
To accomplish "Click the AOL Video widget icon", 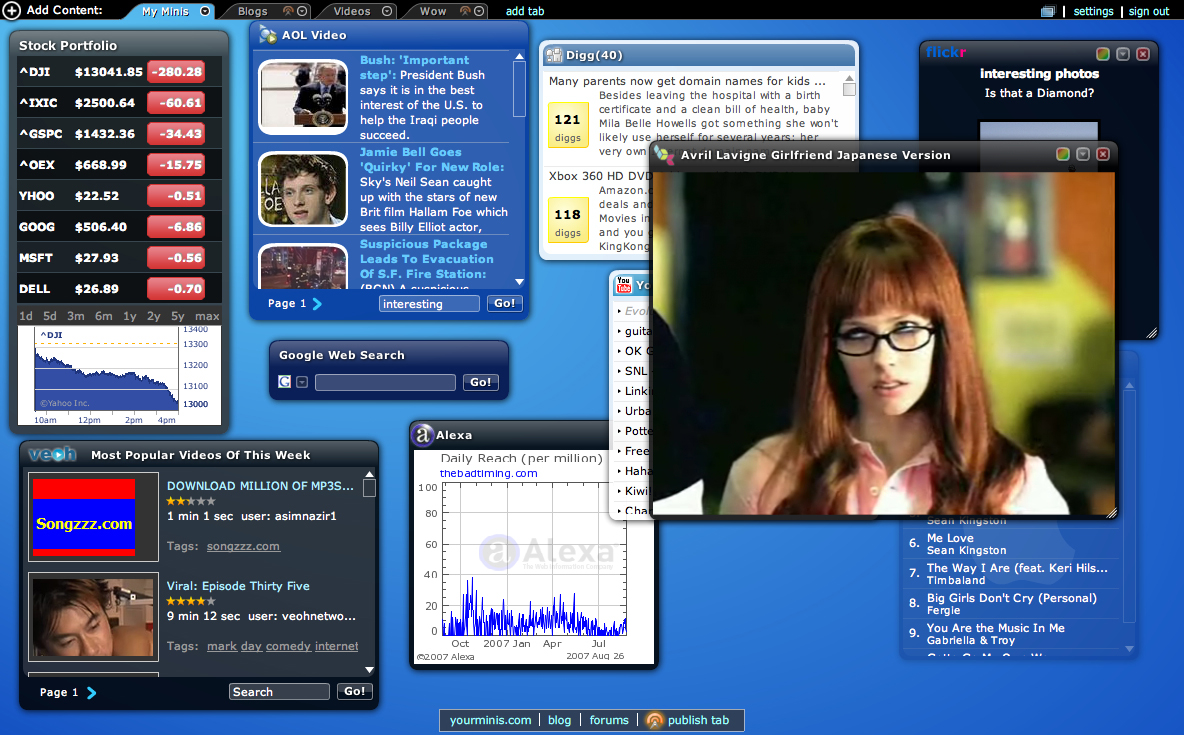I will (x=267, y=35).
